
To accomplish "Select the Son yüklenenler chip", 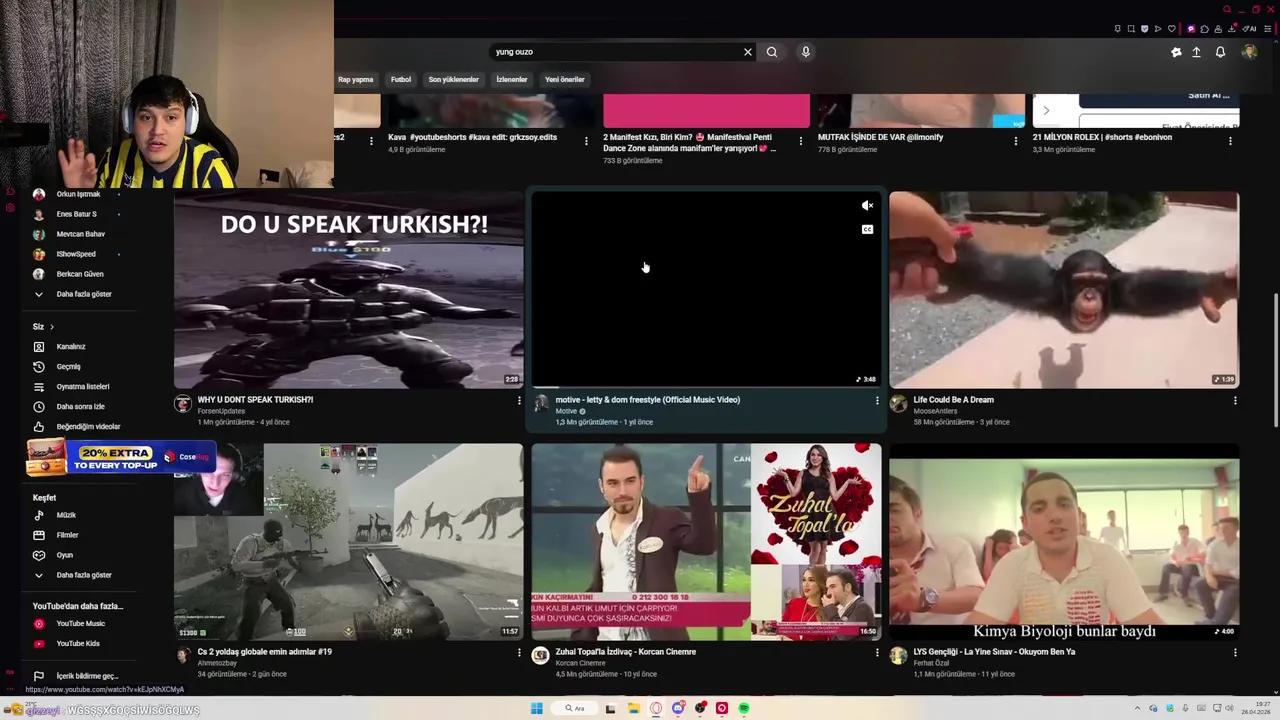I will pos(454,79).
